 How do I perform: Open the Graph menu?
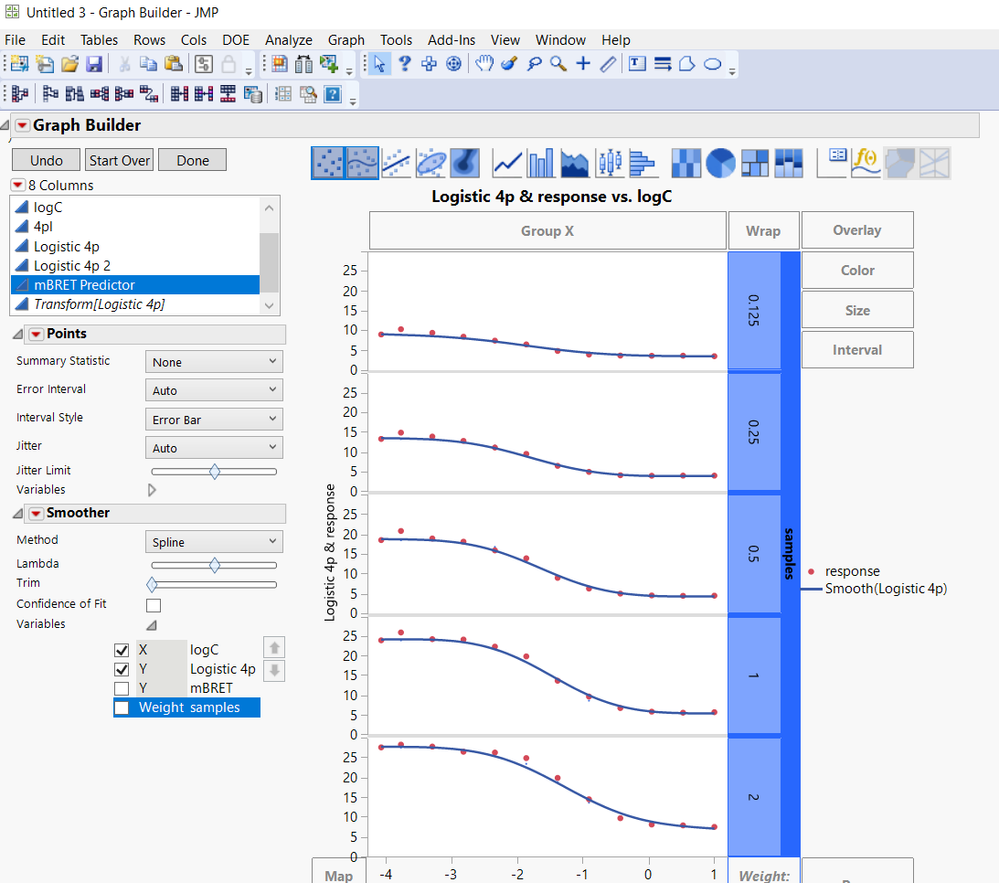tap(346, 40)
